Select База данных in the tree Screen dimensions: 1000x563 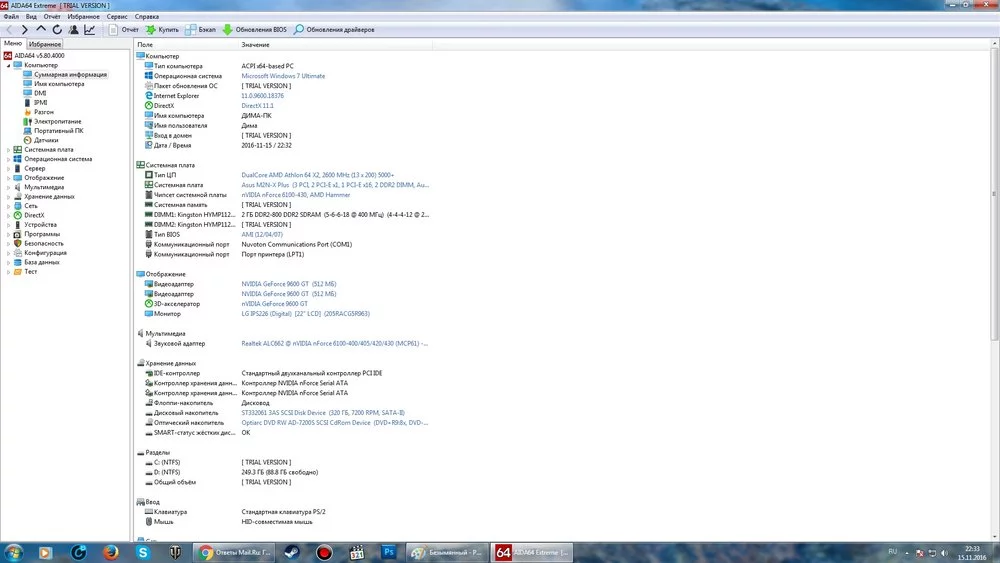coord(41,262)
